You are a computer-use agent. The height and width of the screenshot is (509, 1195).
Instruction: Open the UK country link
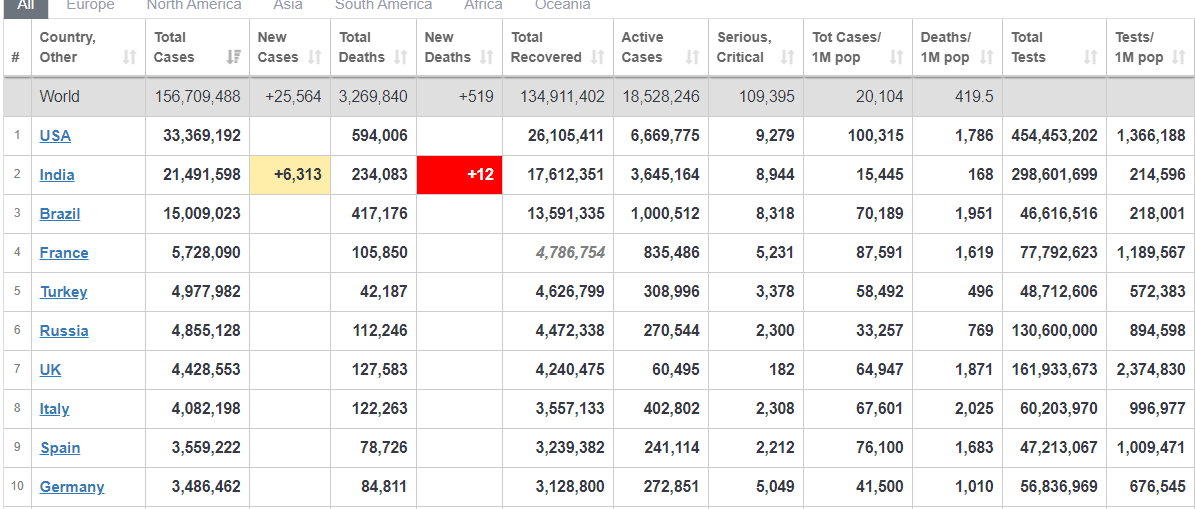coord(50,370)
